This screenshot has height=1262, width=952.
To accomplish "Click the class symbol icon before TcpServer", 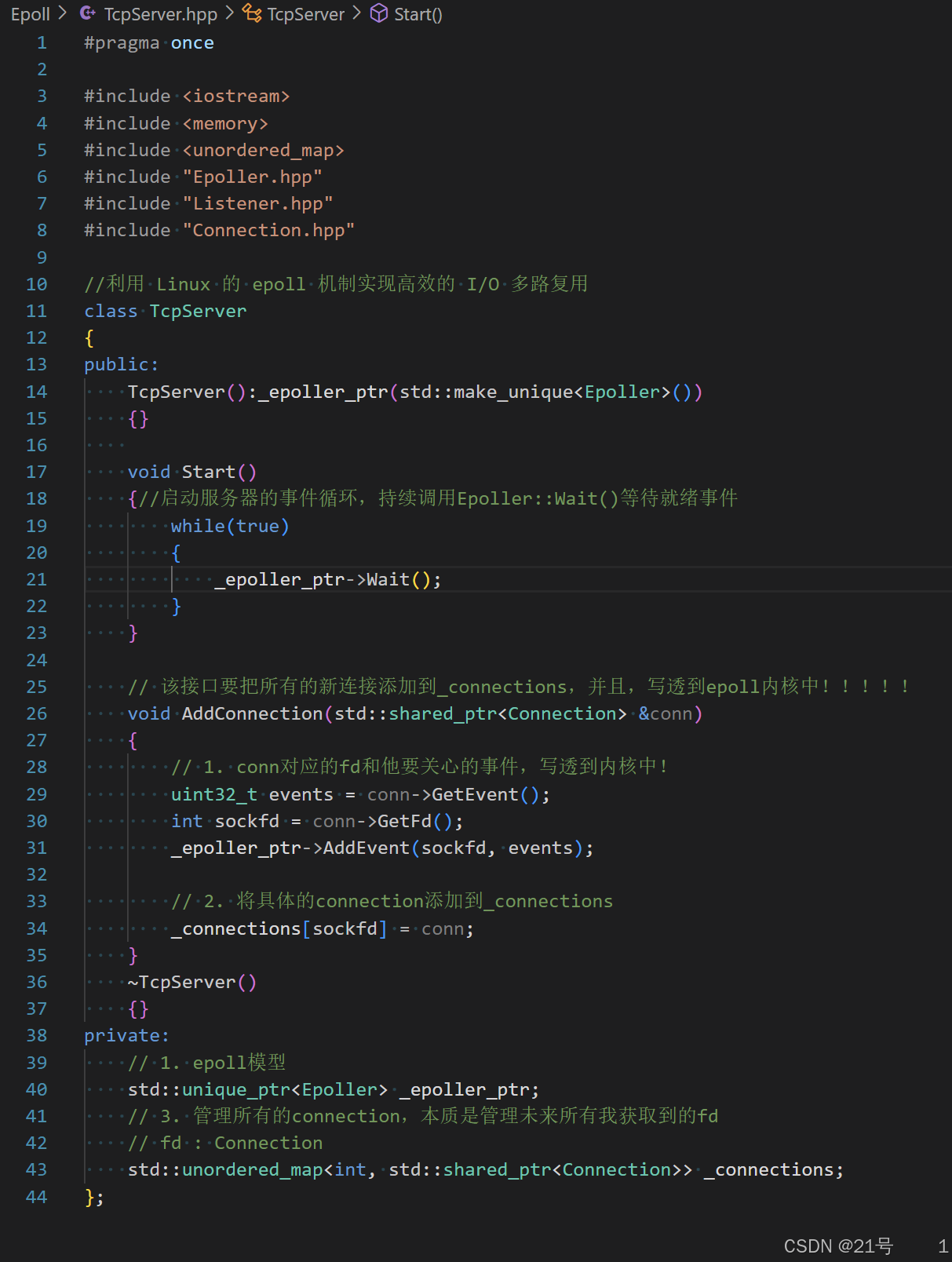I will coord(252,13).
